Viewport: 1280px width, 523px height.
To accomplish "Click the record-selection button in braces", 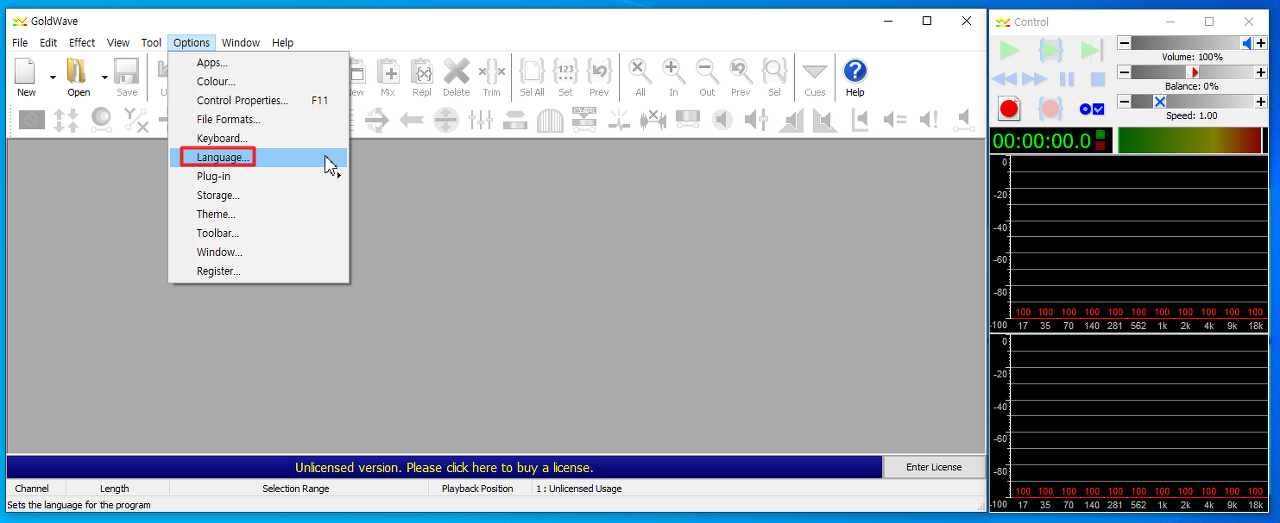I will [1050, 109].
